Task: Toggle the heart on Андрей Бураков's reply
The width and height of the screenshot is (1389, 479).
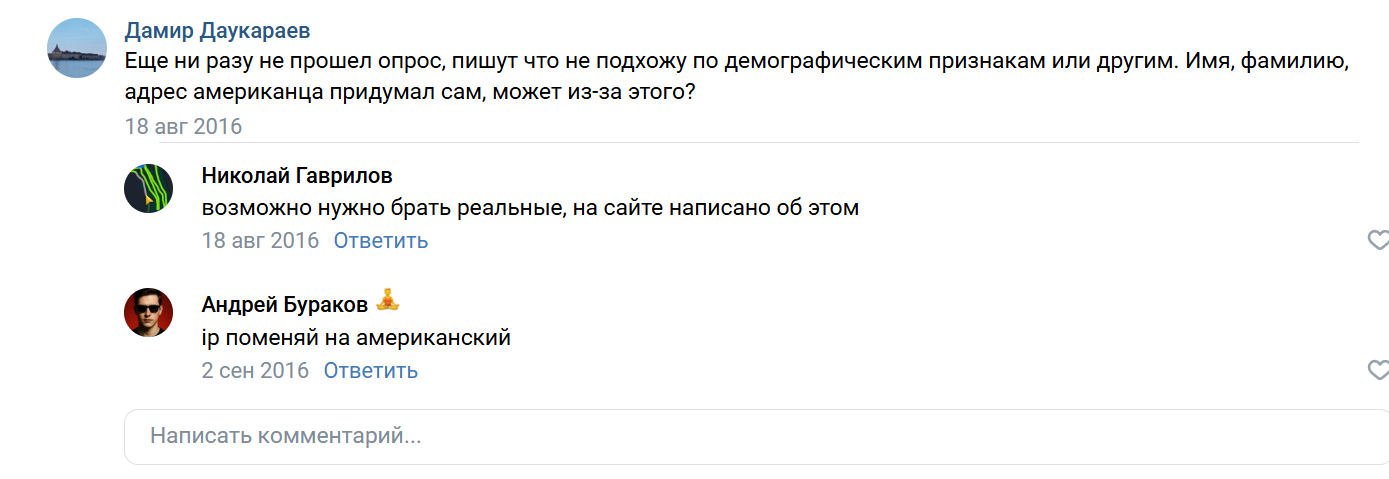Action: pos(1377,370)
